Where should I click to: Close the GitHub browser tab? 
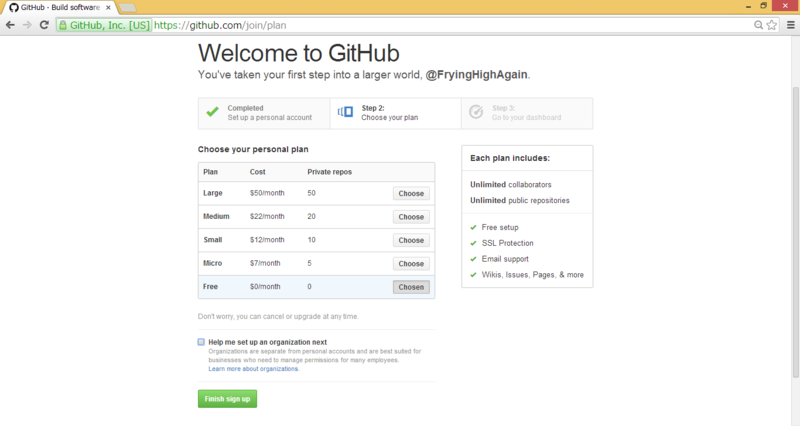108,8
